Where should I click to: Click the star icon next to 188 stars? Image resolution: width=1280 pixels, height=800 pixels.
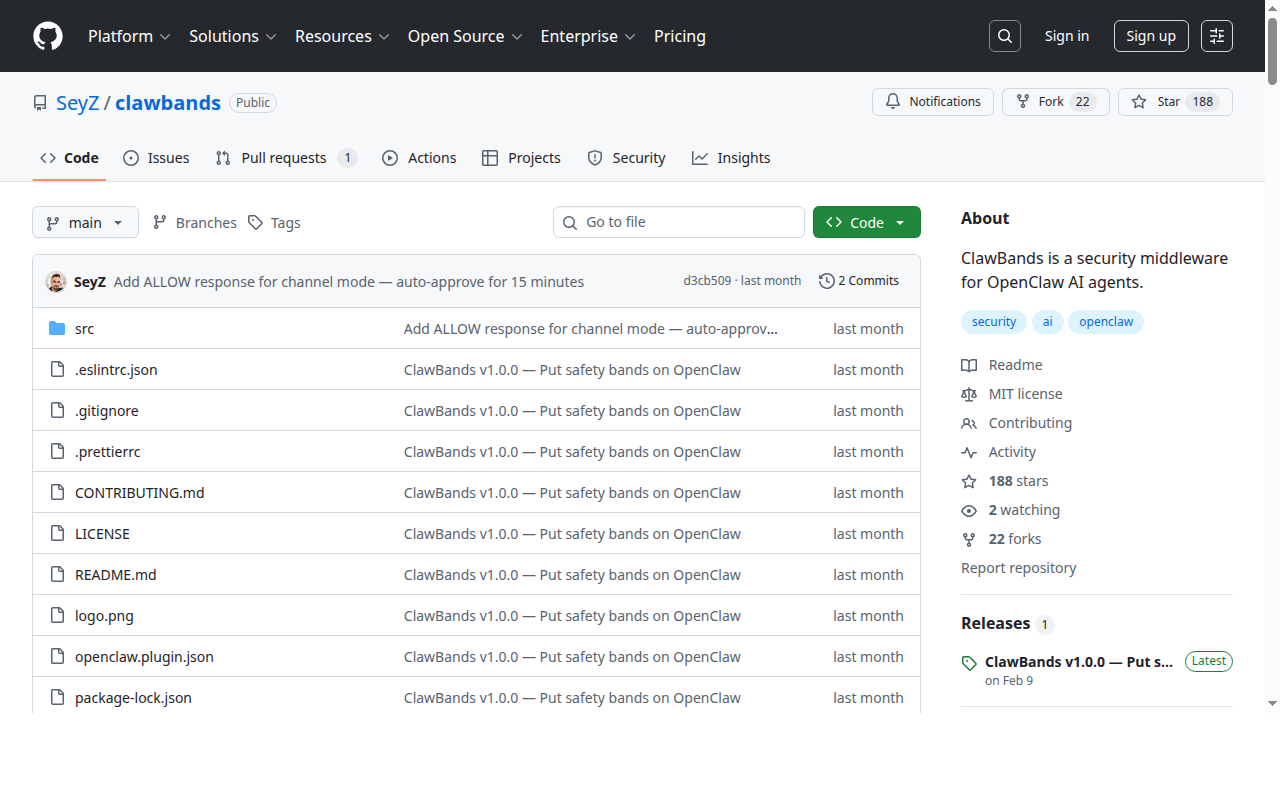click(x=969, y=482)
